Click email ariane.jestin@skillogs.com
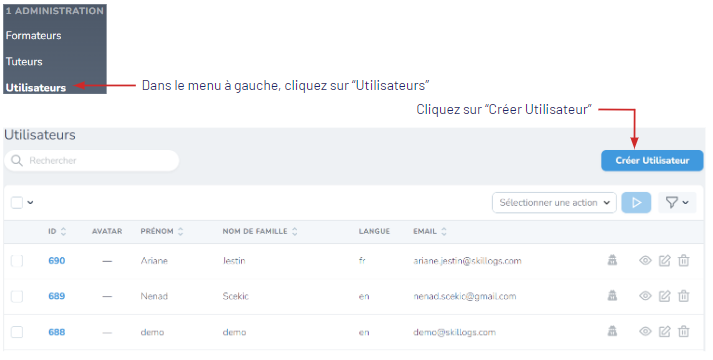713x360 pixels. (467, 261)
